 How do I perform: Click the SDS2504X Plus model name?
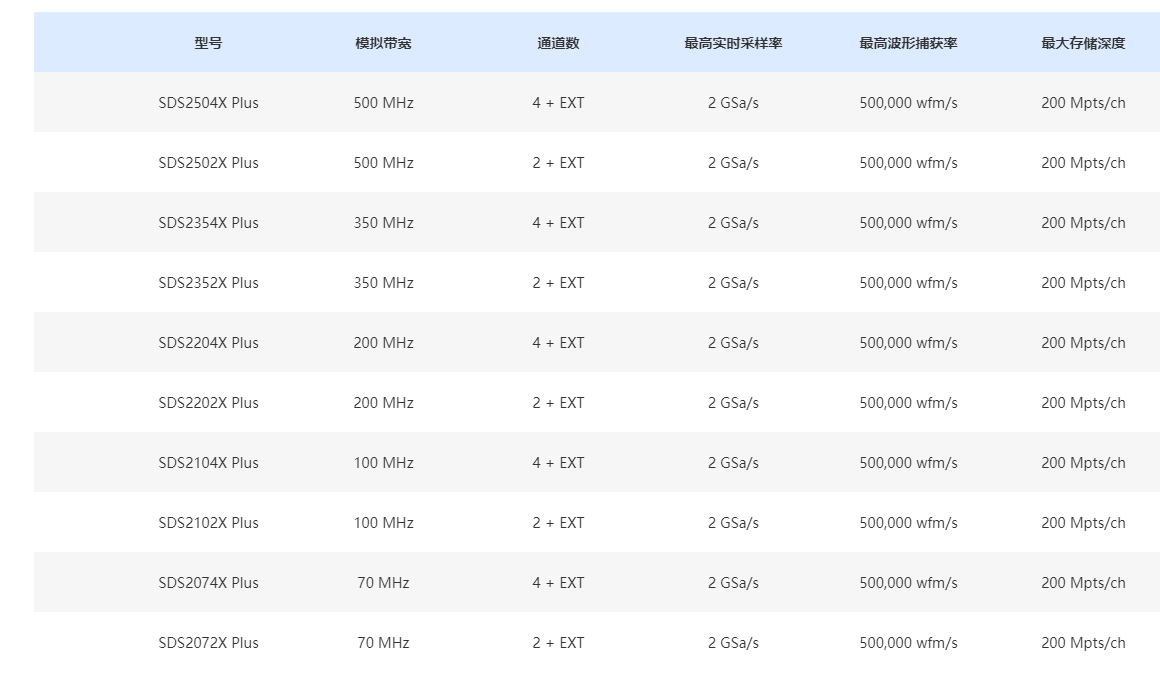[208, 103]
